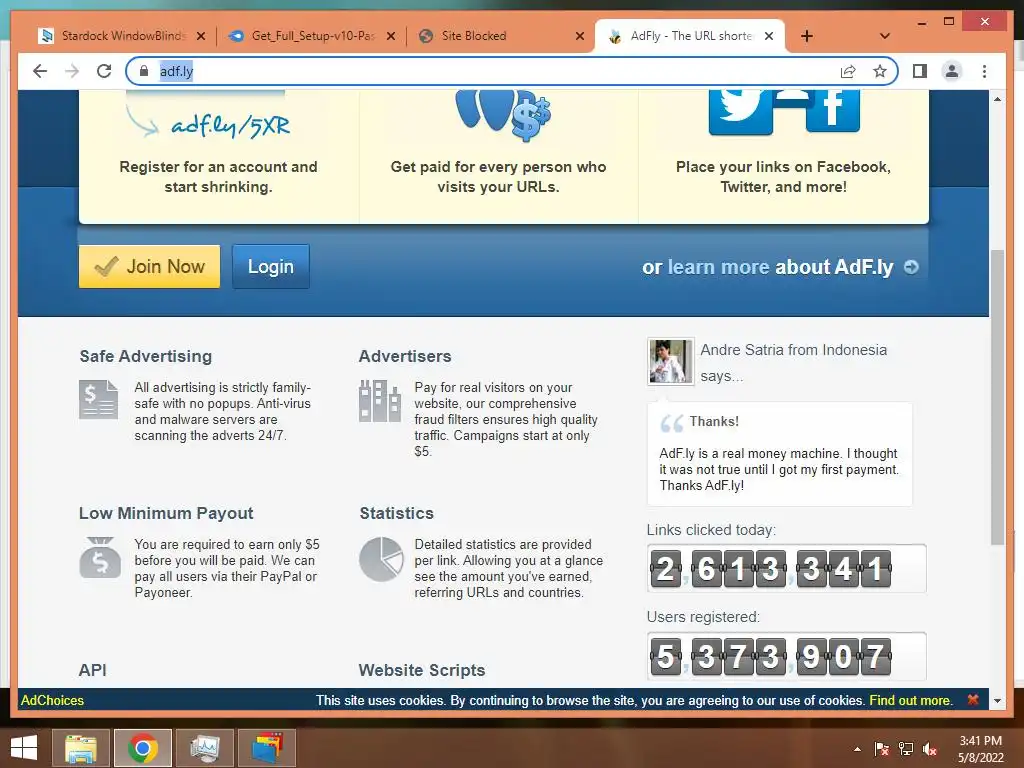Click the Advertisers buildings icon
Viewport: 1024px width, 768px height.
tap(379, 400)
